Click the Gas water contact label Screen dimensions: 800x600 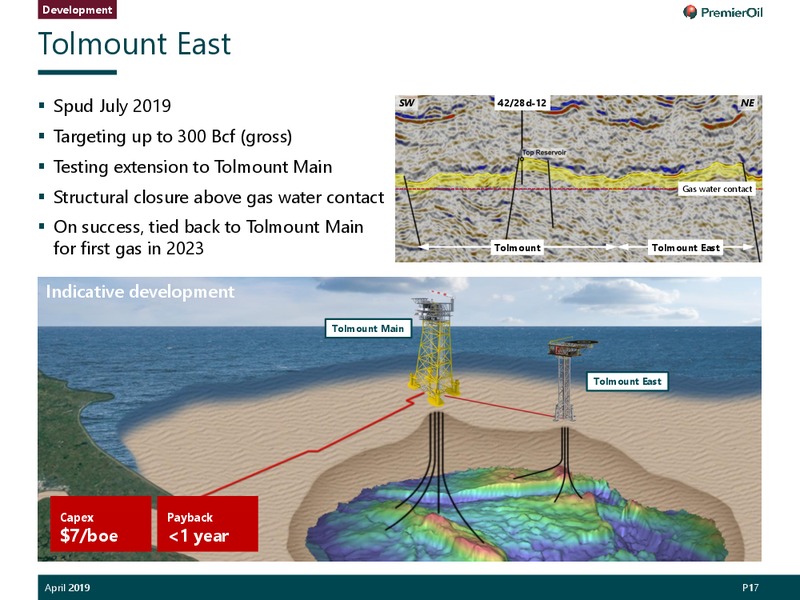click(717, 189)
